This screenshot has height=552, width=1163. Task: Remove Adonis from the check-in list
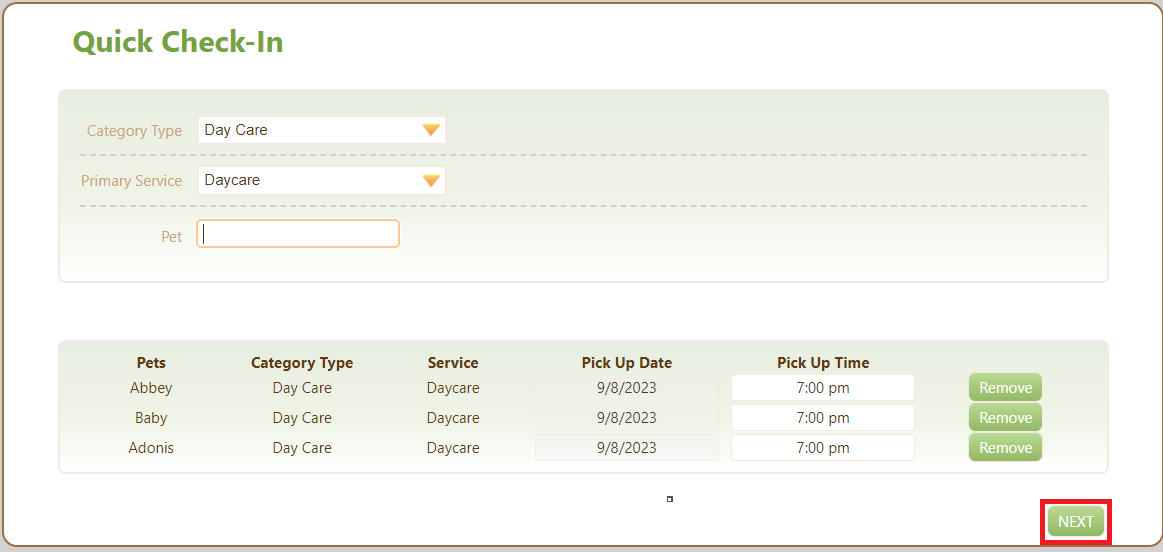pos(1005,448)
